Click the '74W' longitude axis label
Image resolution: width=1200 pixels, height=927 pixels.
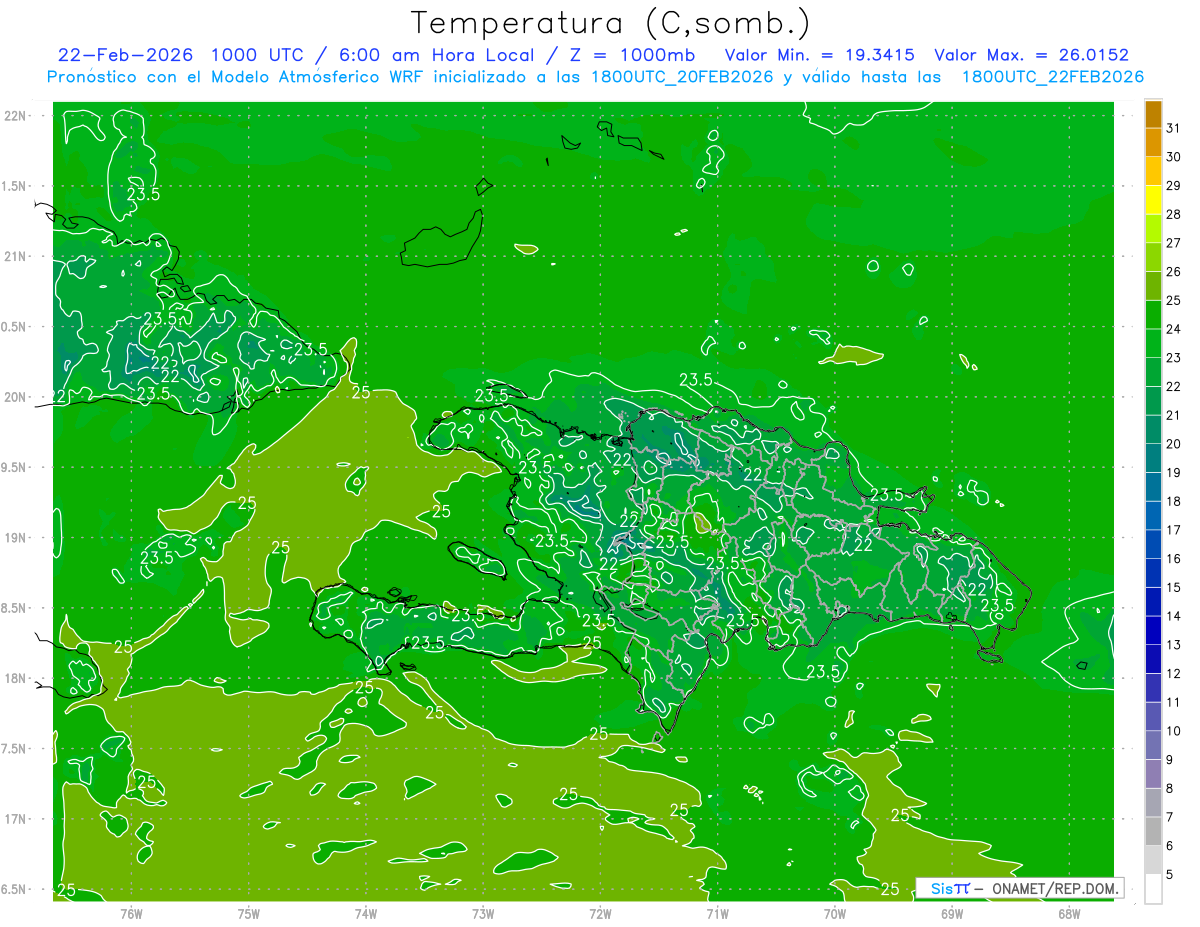click(366, 913)
